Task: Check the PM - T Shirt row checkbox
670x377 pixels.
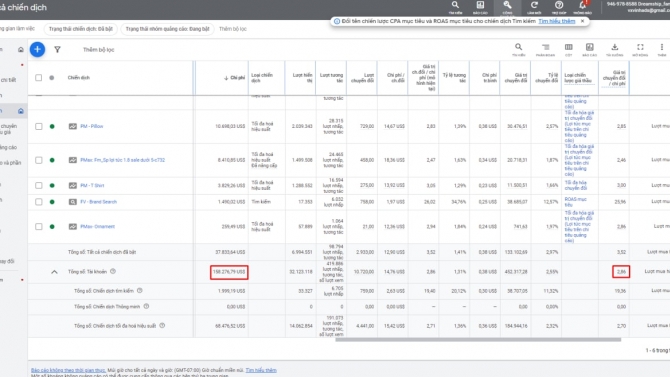Action: 38,186
